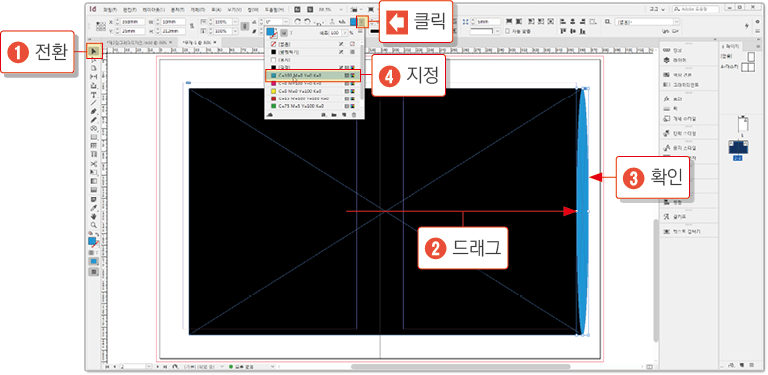Open the fill swatch arrow dropdown
The height and width of the screenshot is (375, 768).
(363, 22)
